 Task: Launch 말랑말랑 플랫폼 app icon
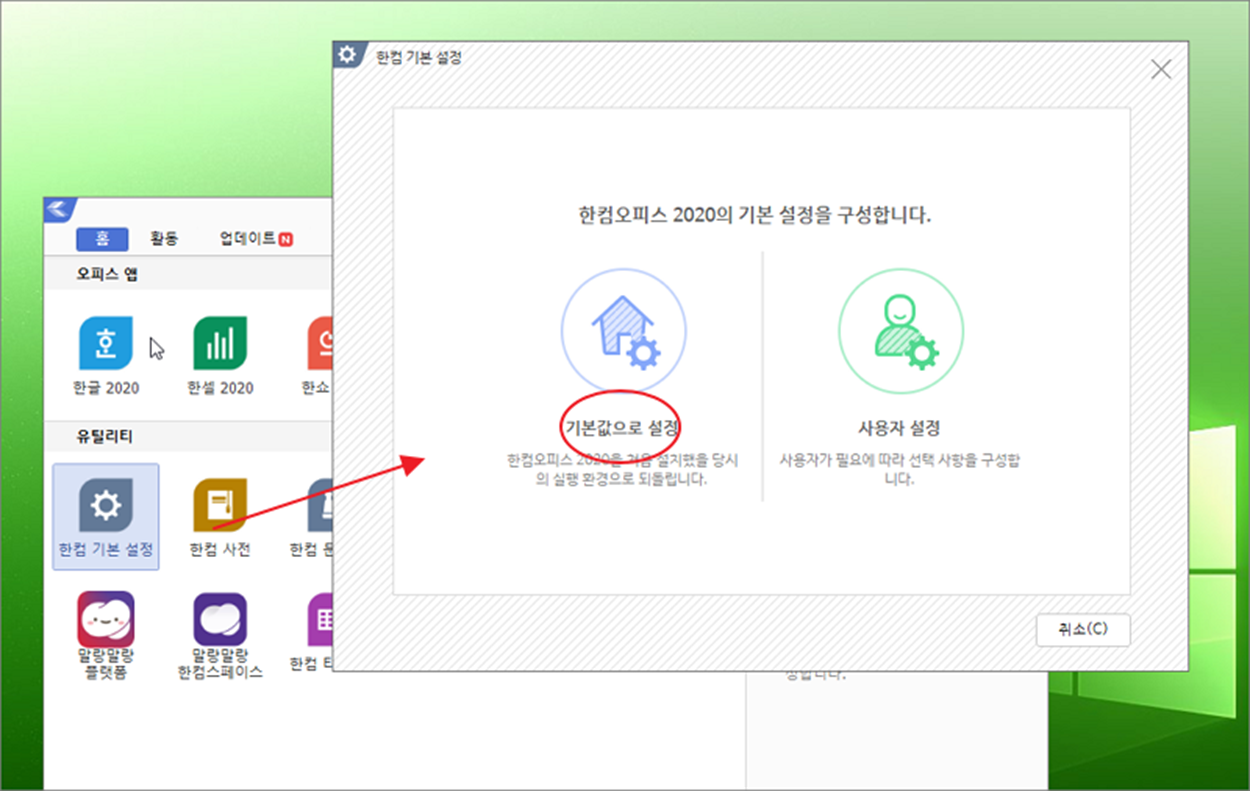pos(105,619)
